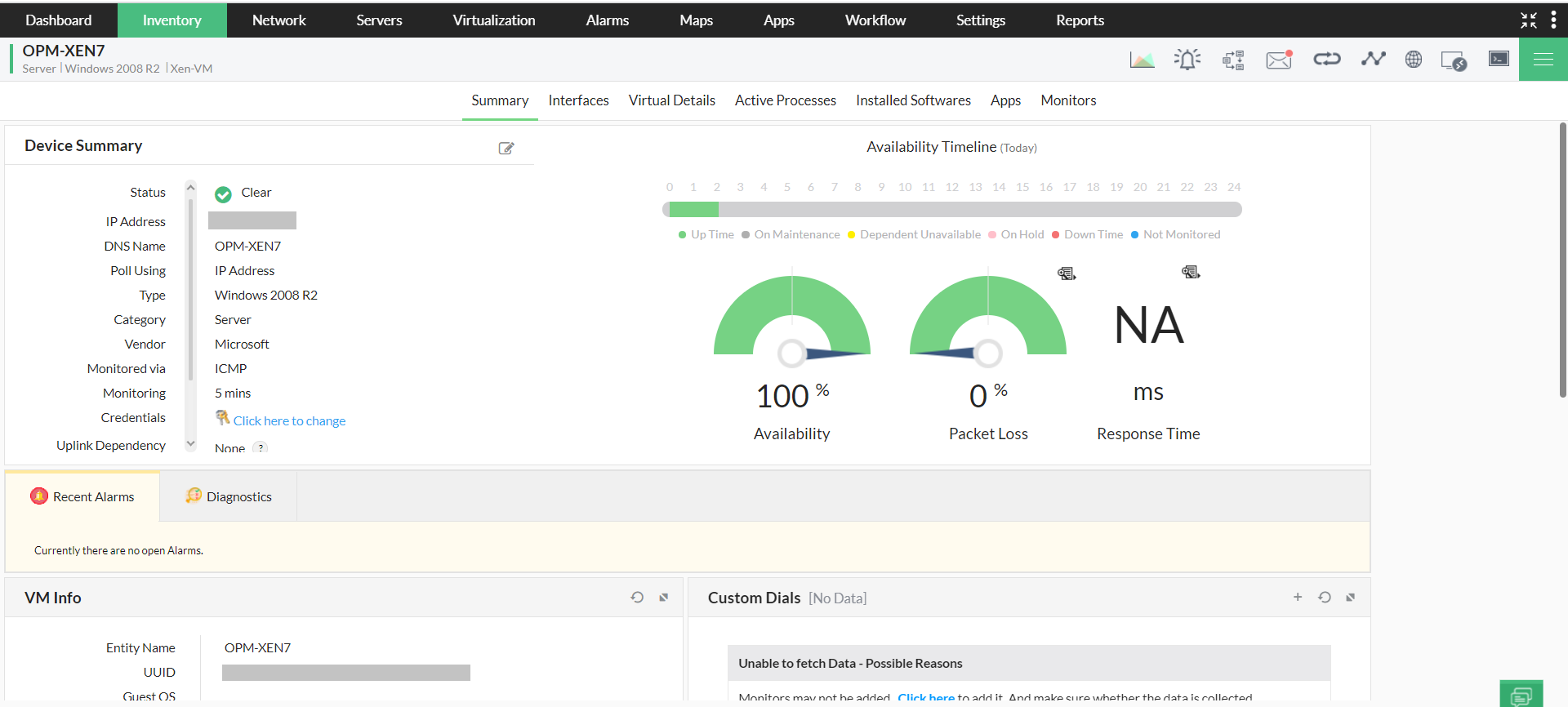Click the 'Click here to change' credentials link

[x=289, y=421]
